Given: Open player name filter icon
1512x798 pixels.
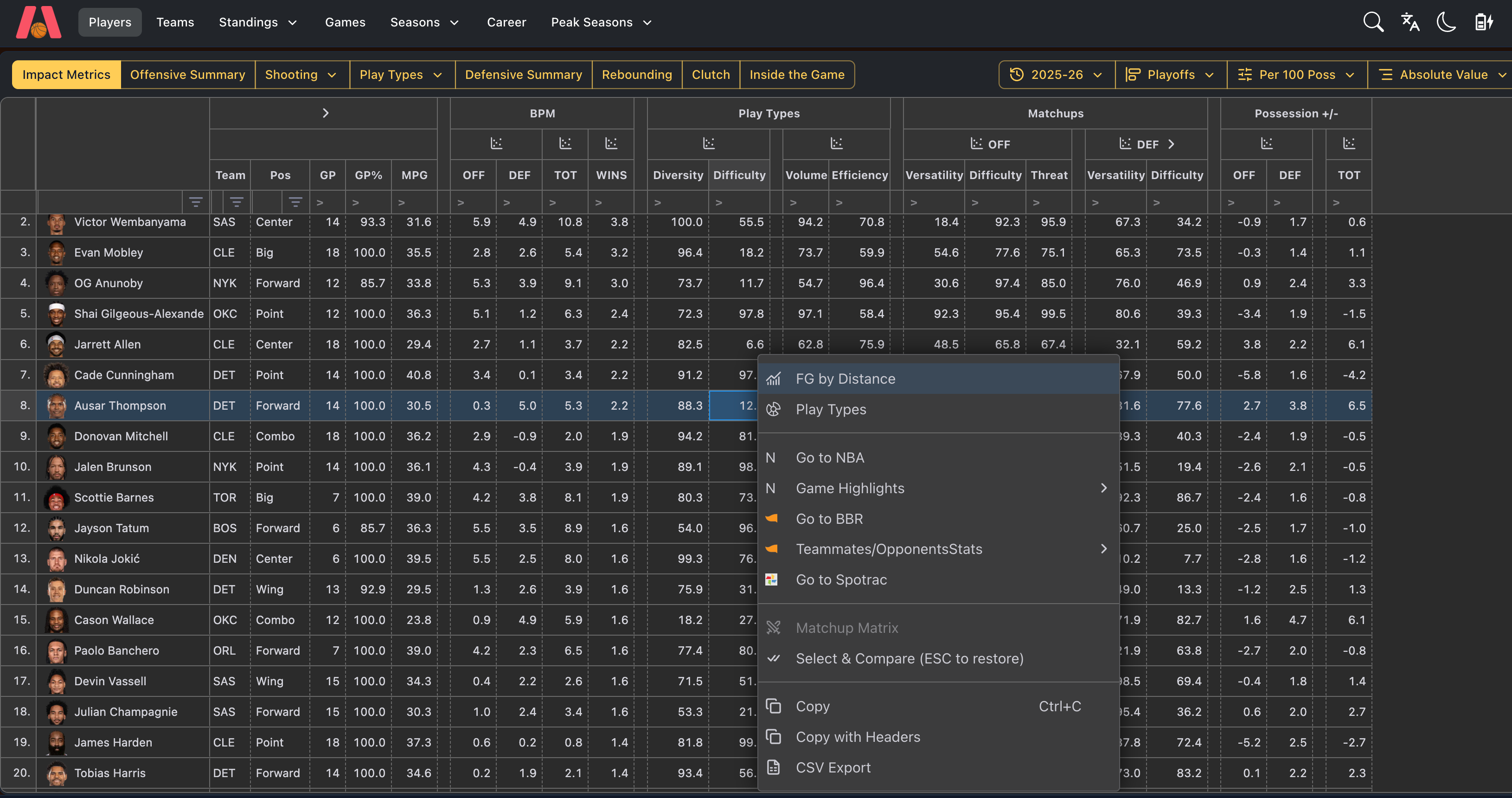Looking at the screenshot, I should (196, 202).
